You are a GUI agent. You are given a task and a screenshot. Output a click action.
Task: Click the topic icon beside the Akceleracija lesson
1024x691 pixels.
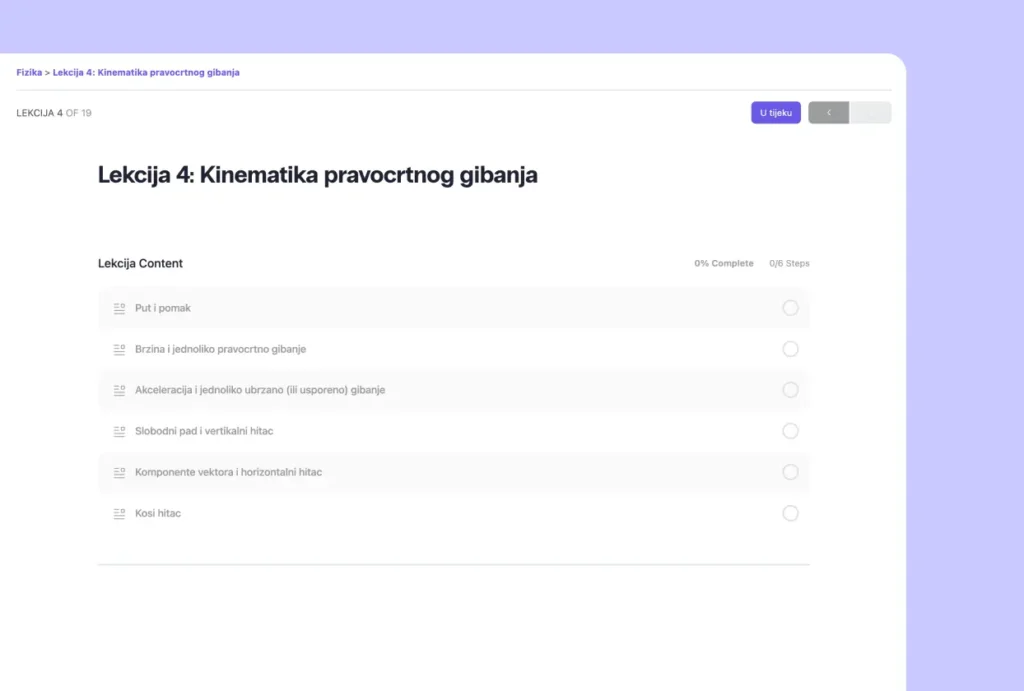(119, 390)
